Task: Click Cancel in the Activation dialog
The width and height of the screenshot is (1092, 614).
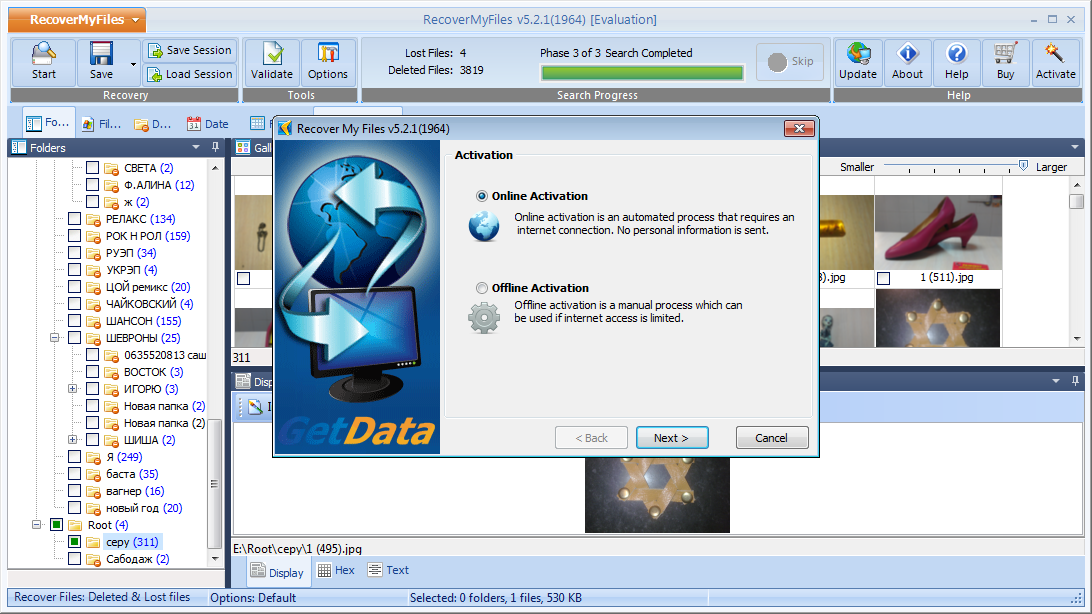Action: click(x=772, y=438)
